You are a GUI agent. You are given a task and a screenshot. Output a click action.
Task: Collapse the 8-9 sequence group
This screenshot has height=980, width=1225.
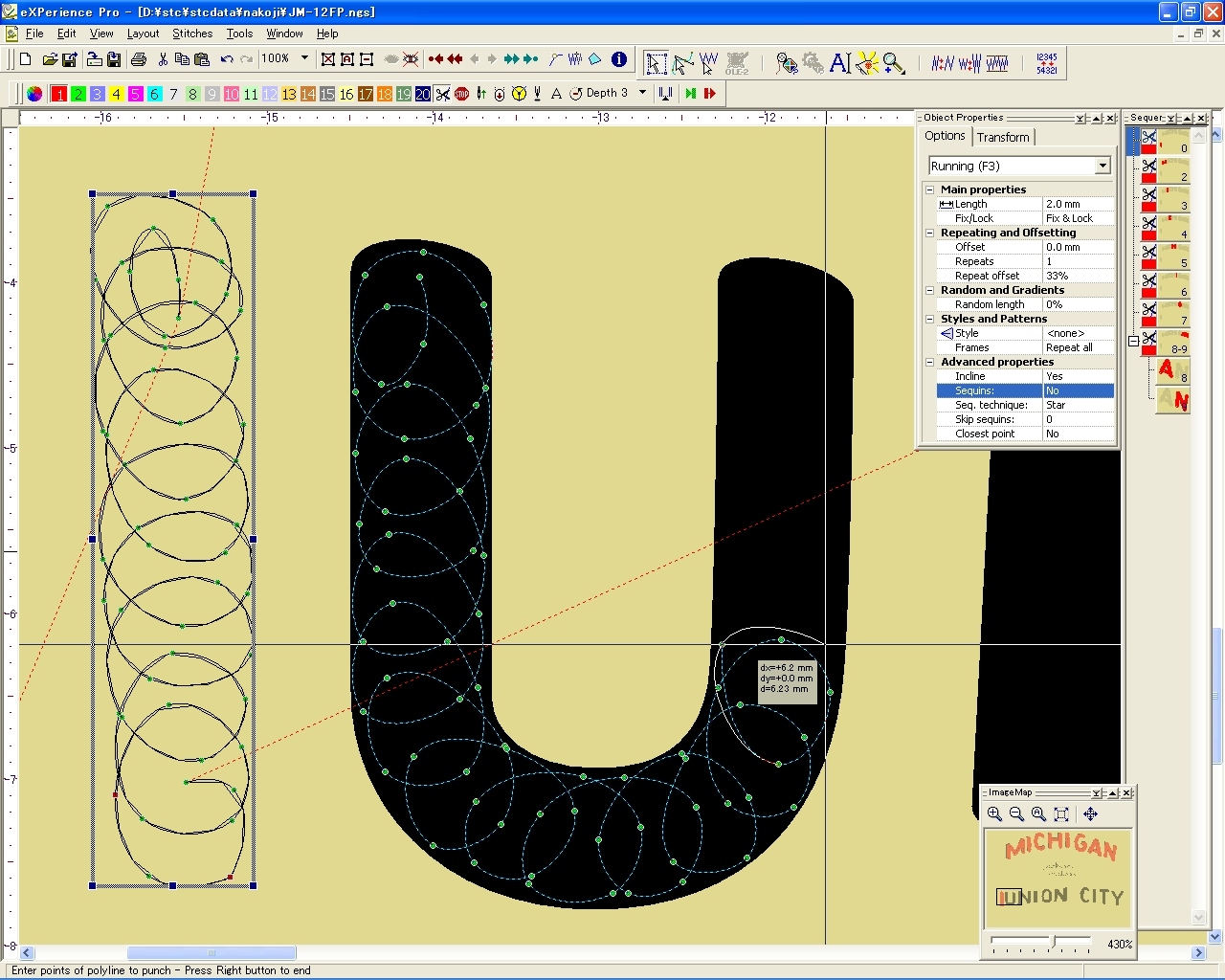pos(1133,341)
